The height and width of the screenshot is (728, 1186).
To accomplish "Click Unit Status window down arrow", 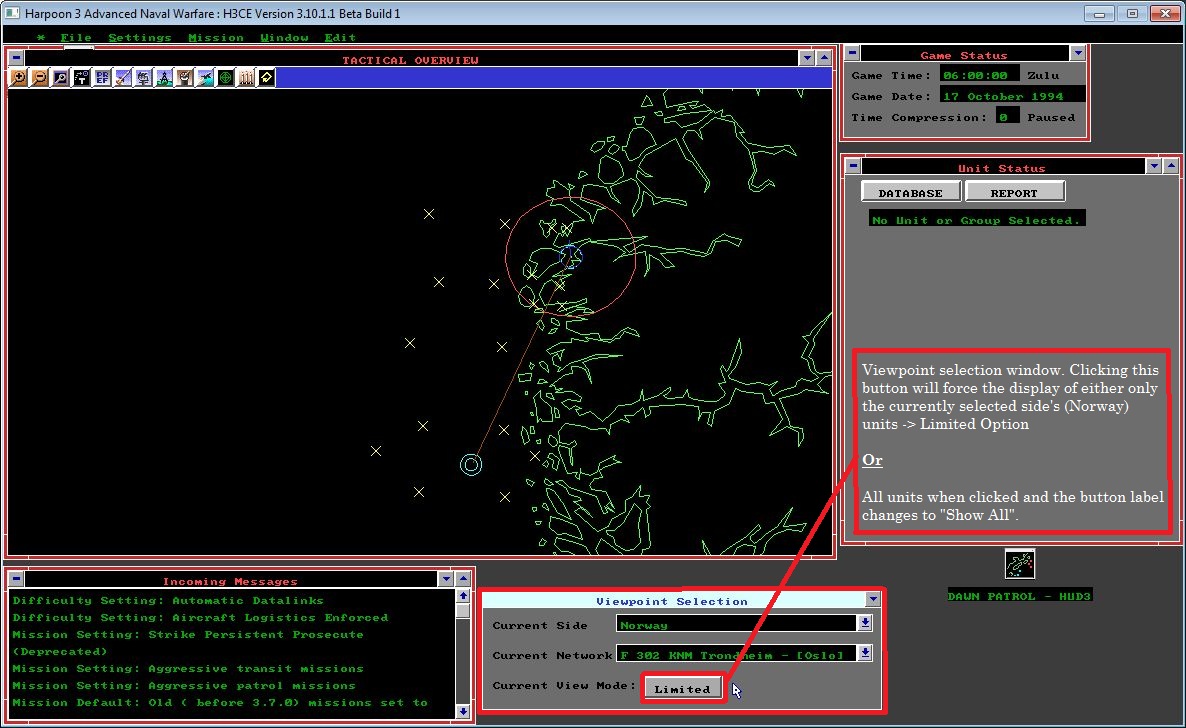I will point(1153,166).
